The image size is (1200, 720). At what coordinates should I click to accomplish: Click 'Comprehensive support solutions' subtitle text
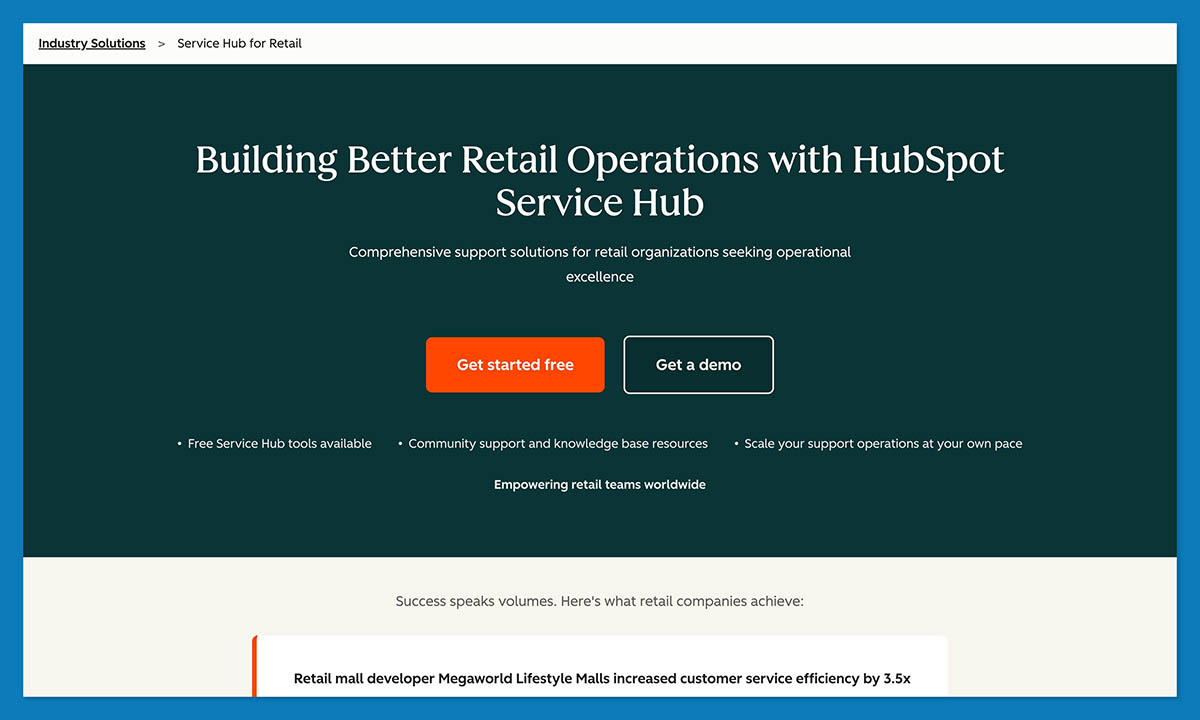pyautogui.click(x=600, y=264)
